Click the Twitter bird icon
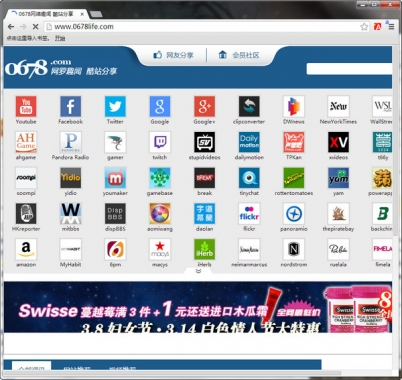Screen dimensions: 402x380 coord(115,106)
